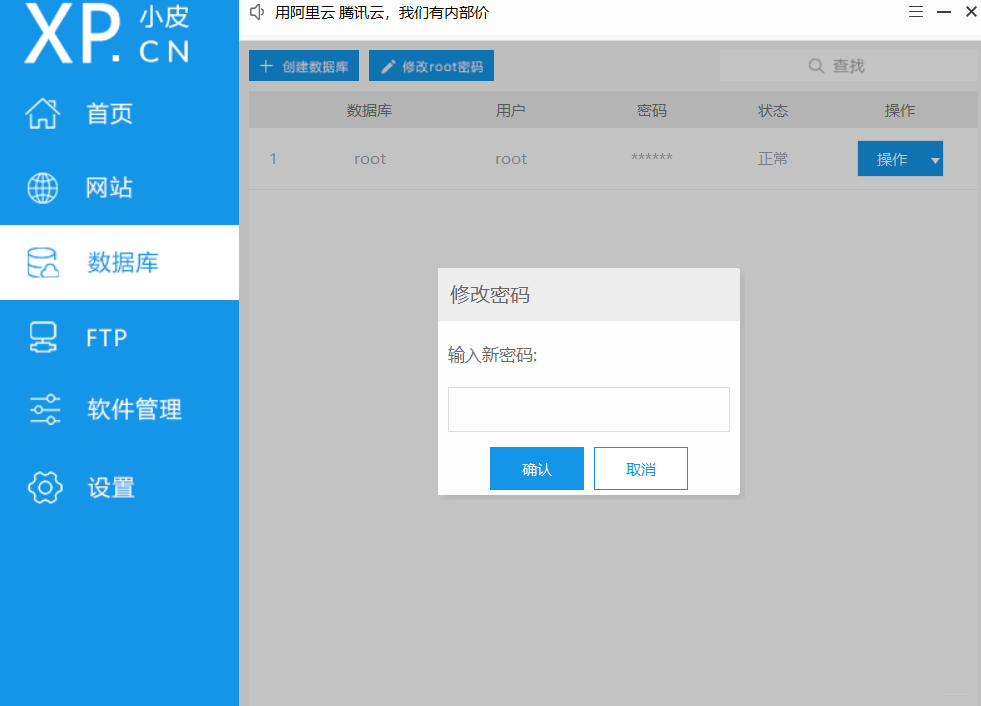
Task: Click the FTP server icon
Action: click(x=43, y=337)
